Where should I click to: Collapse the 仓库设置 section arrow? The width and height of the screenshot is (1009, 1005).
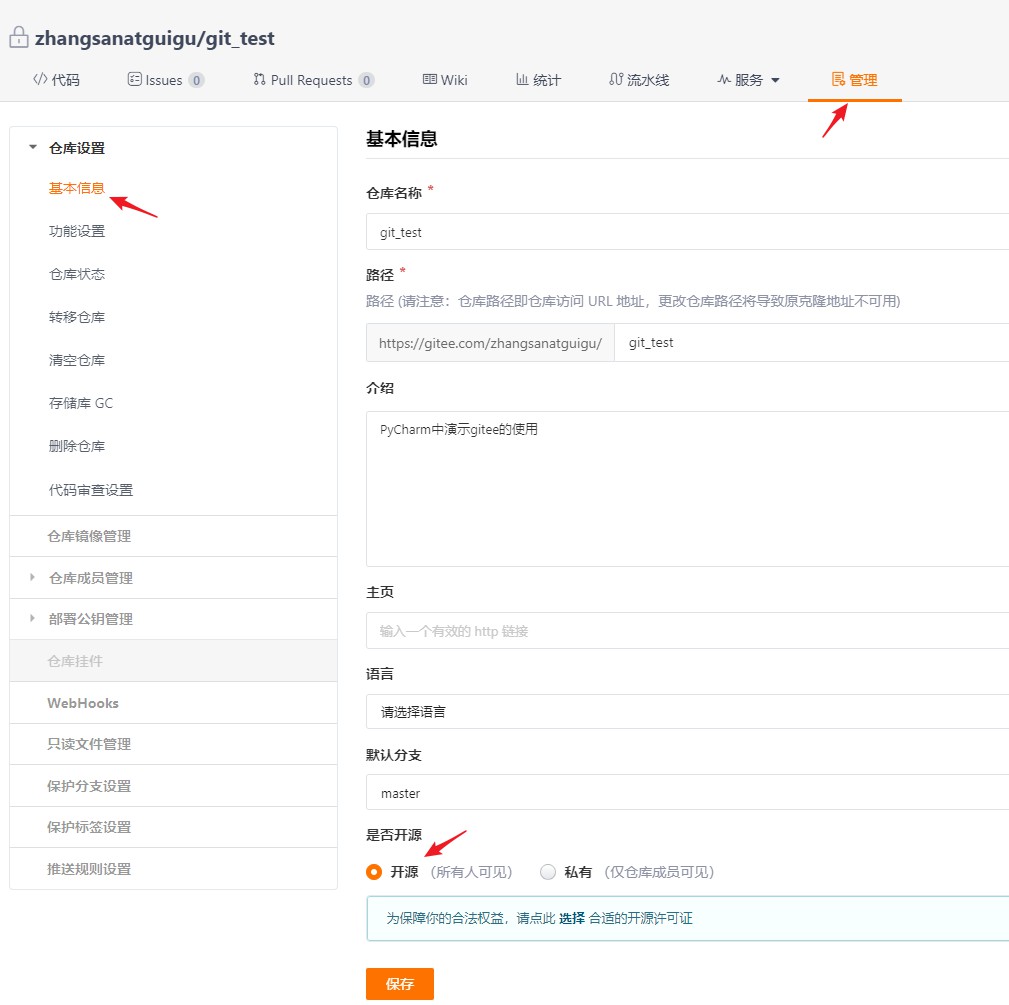(33, 147)
